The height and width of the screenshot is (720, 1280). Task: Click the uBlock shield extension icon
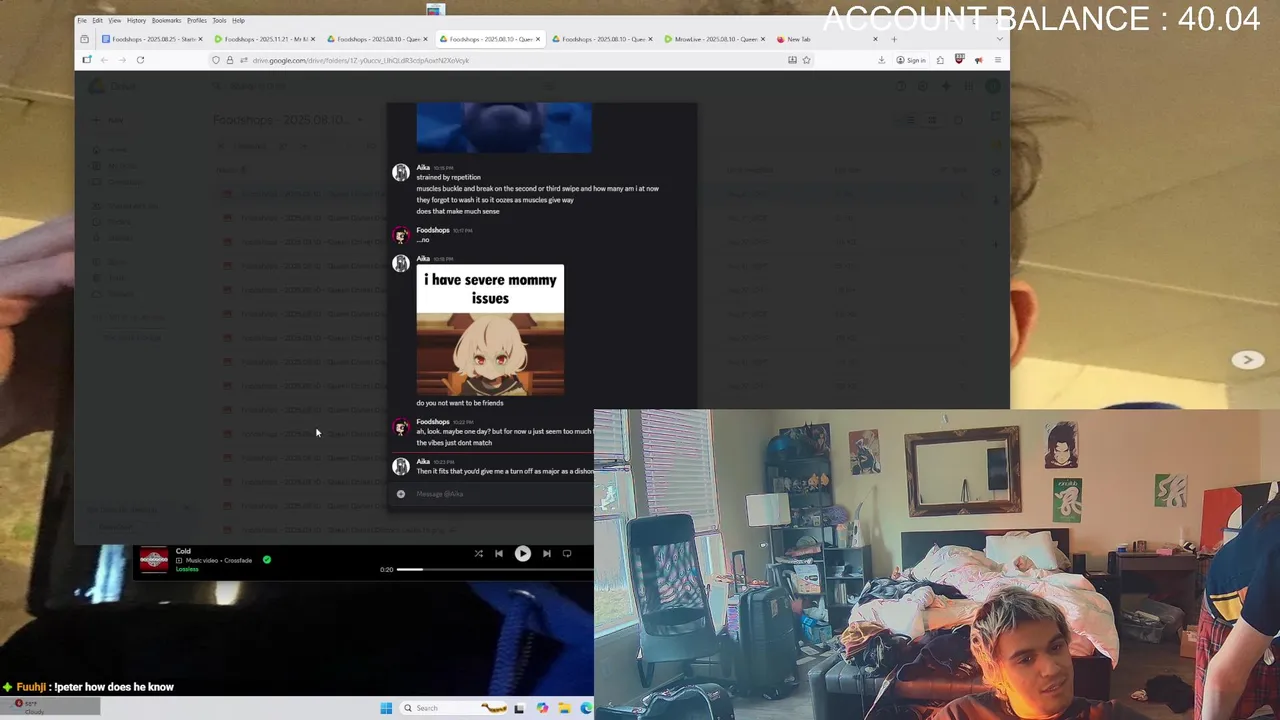coord(959,60)
